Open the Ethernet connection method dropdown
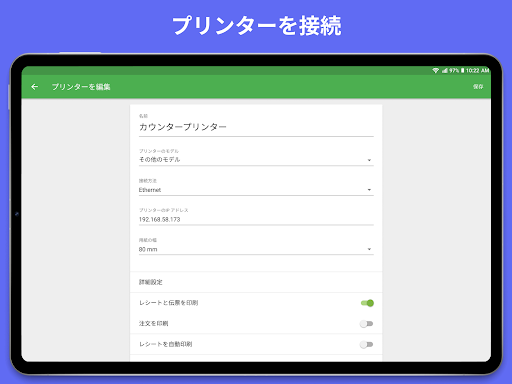The width and height of the screenshot is (512, 384). (256, 190)
